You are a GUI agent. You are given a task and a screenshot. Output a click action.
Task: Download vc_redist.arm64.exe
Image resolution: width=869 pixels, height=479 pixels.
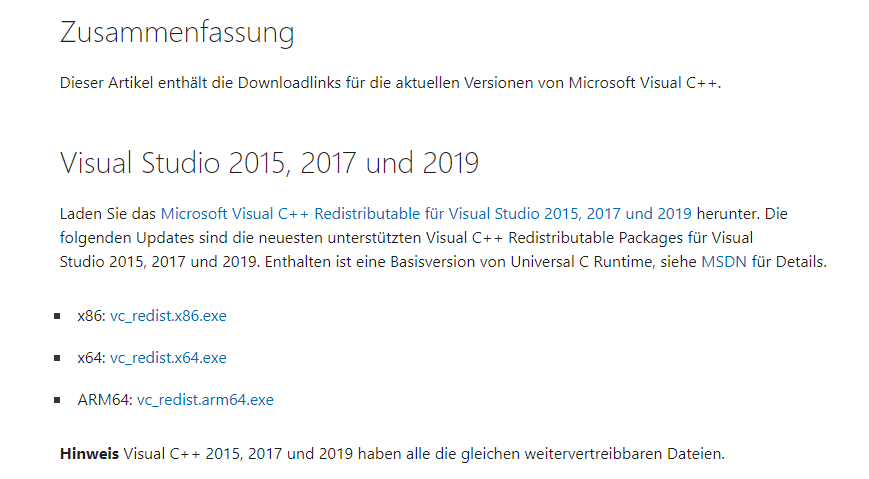pyautogui.click(x=205, y=400)
